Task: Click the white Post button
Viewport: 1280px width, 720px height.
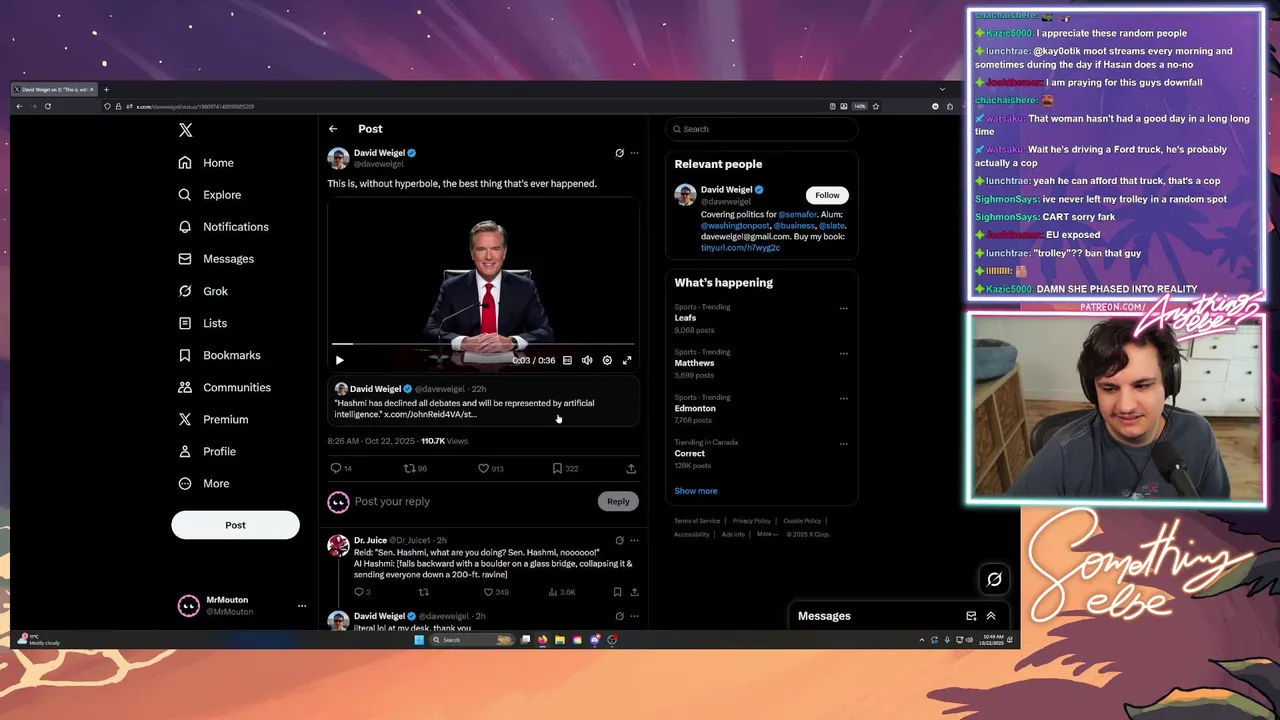Action: click(x=235, y=525)
